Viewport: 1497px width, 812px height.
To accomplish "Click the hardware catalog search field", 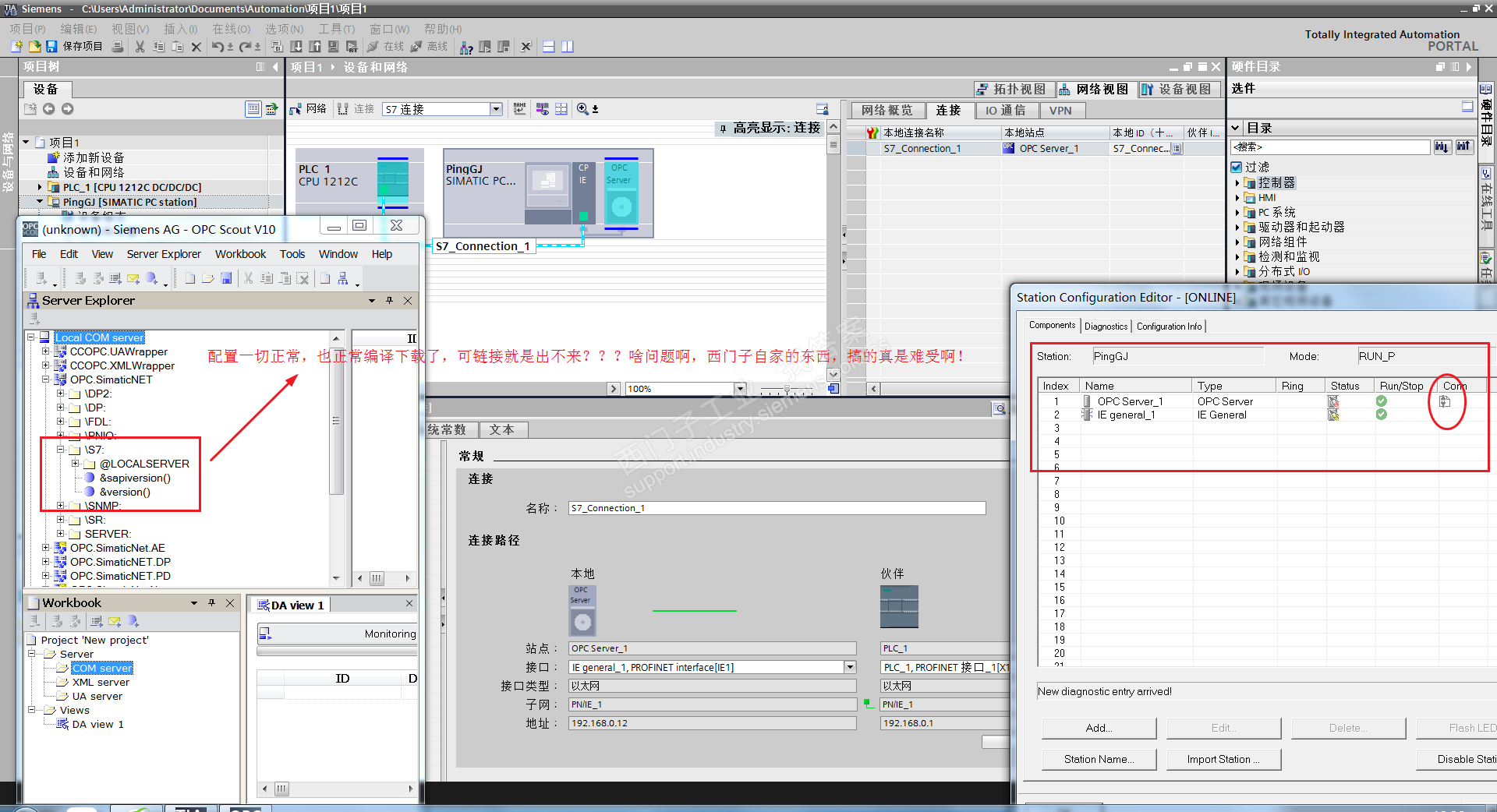I will pyautogui.click(x=1331, y=147).
